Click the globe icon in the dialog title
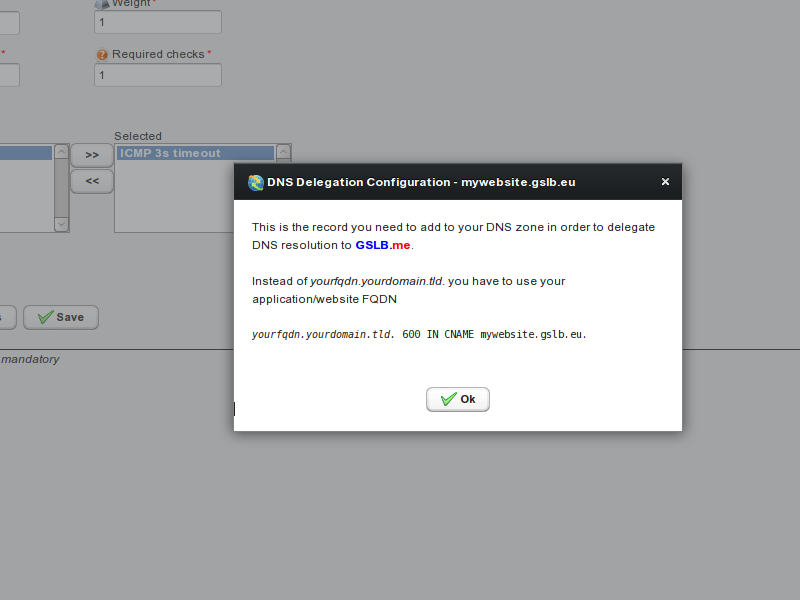 point(256,182)
